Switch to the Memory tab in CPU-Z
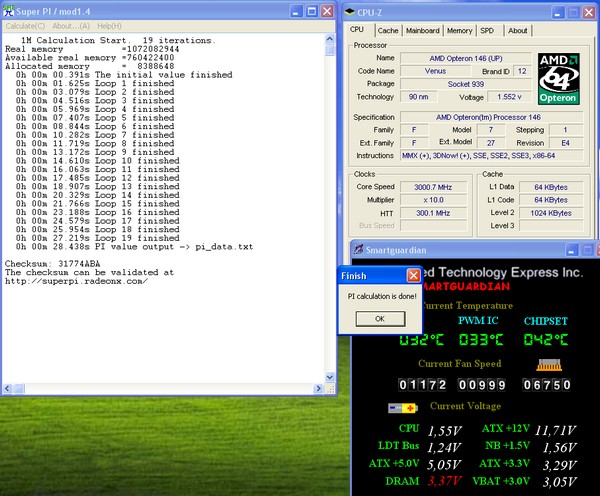This screenshot has height=496, width=600. pos(460,31)
